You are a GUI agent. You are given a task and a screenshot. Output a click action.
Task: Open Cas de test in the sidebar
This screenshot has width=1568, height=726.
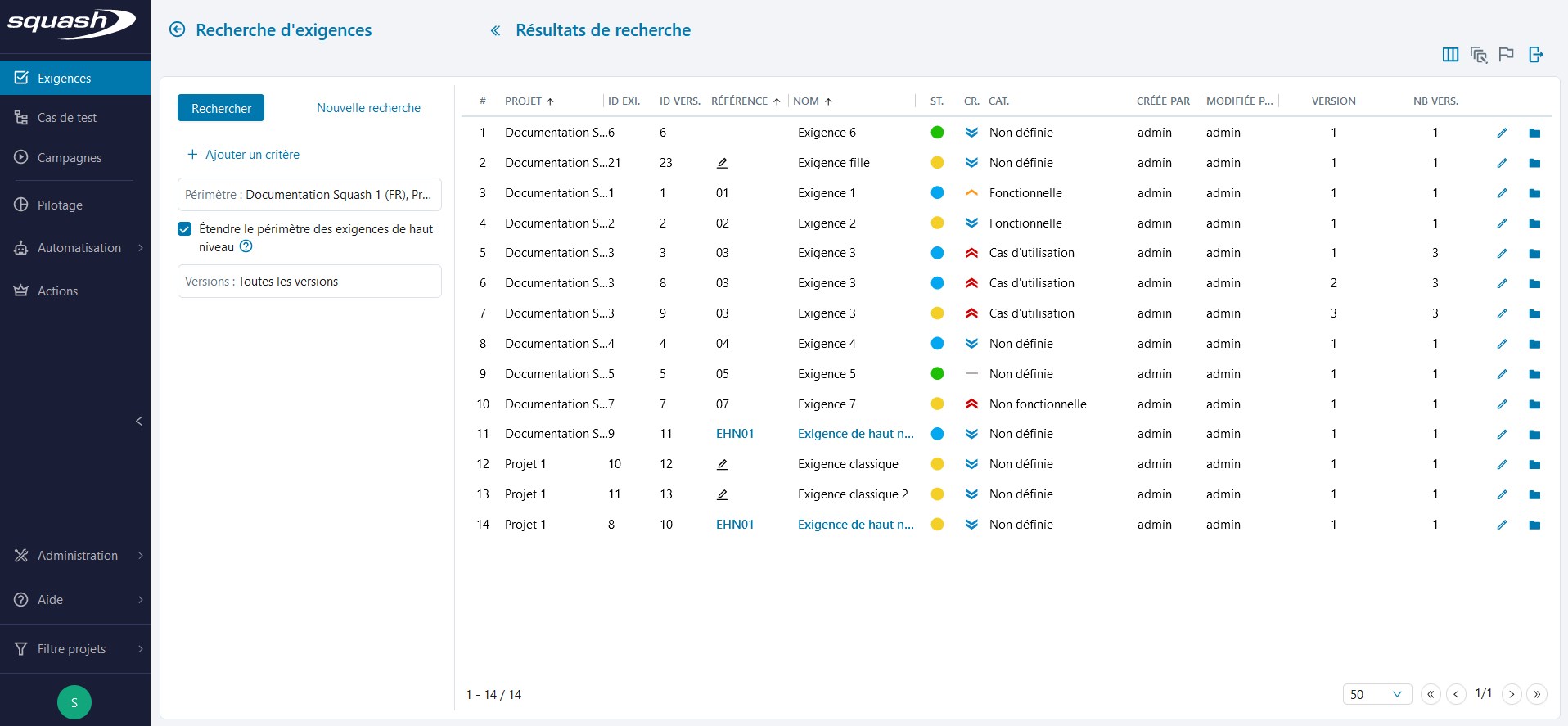(67, 118)
